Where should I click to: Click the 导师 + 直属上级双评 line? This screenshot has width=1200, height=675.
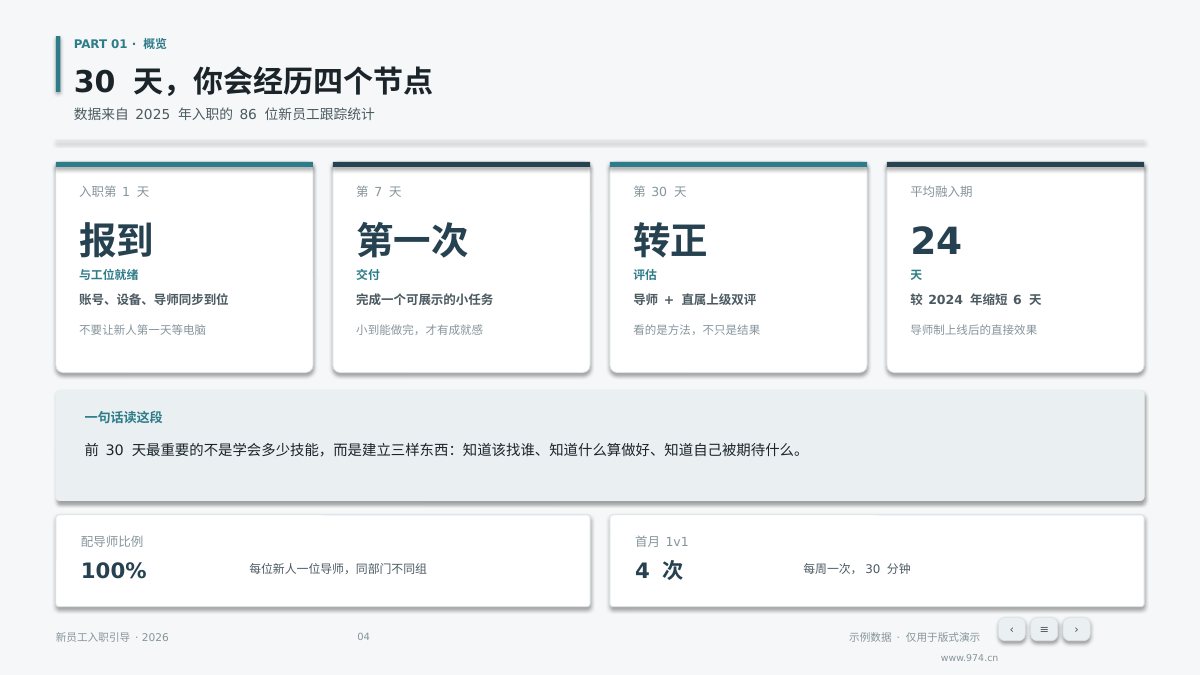[x=695, y=299]
